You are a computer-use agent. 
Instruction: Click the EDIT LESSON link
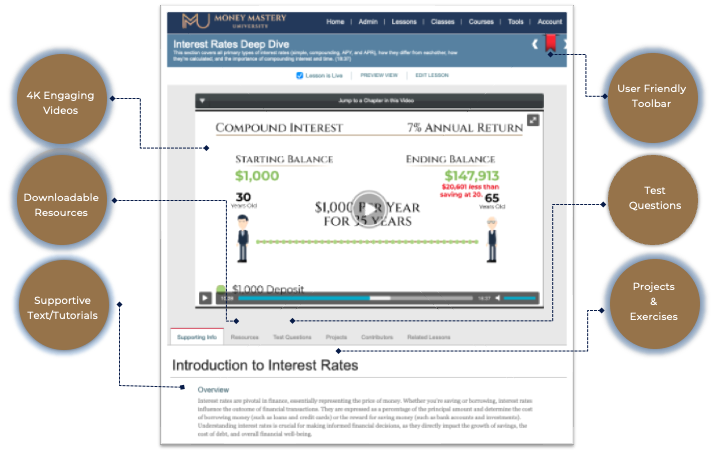click(432, 75)
